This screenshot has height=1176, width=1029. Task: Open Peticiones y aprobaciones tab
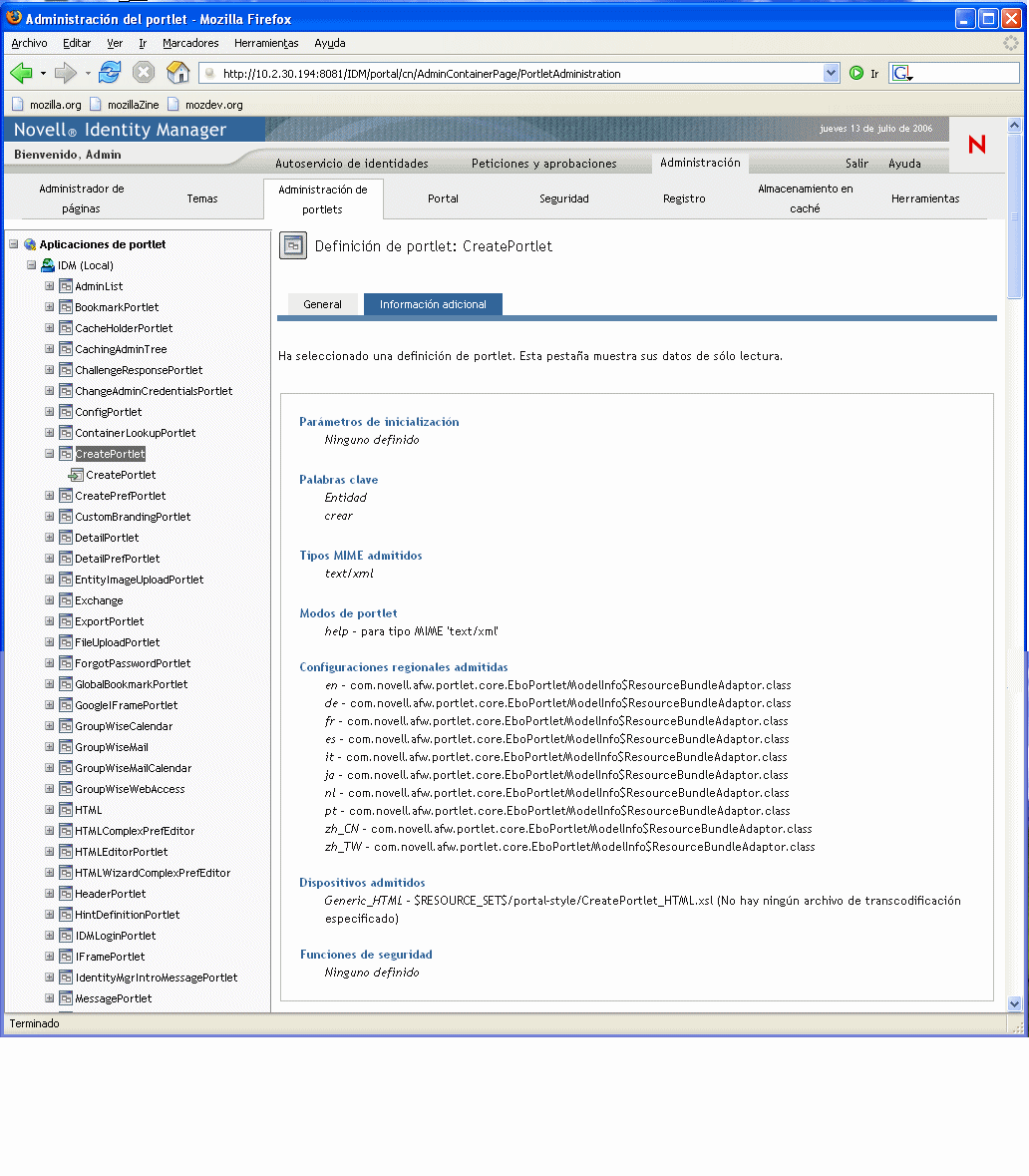[543, 164]
